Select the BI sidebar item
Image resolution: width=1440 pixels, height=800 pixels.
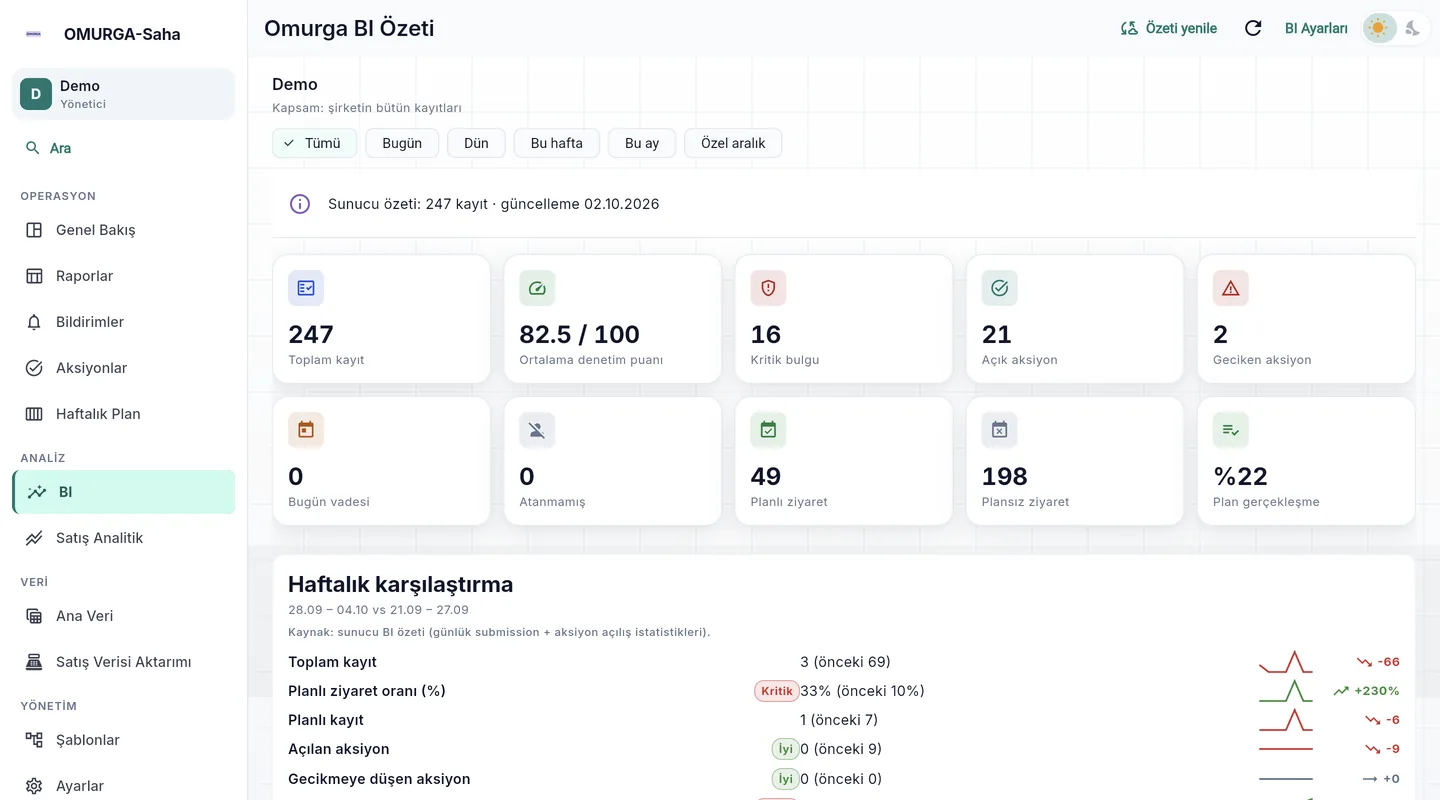click(x=124, y=492)
